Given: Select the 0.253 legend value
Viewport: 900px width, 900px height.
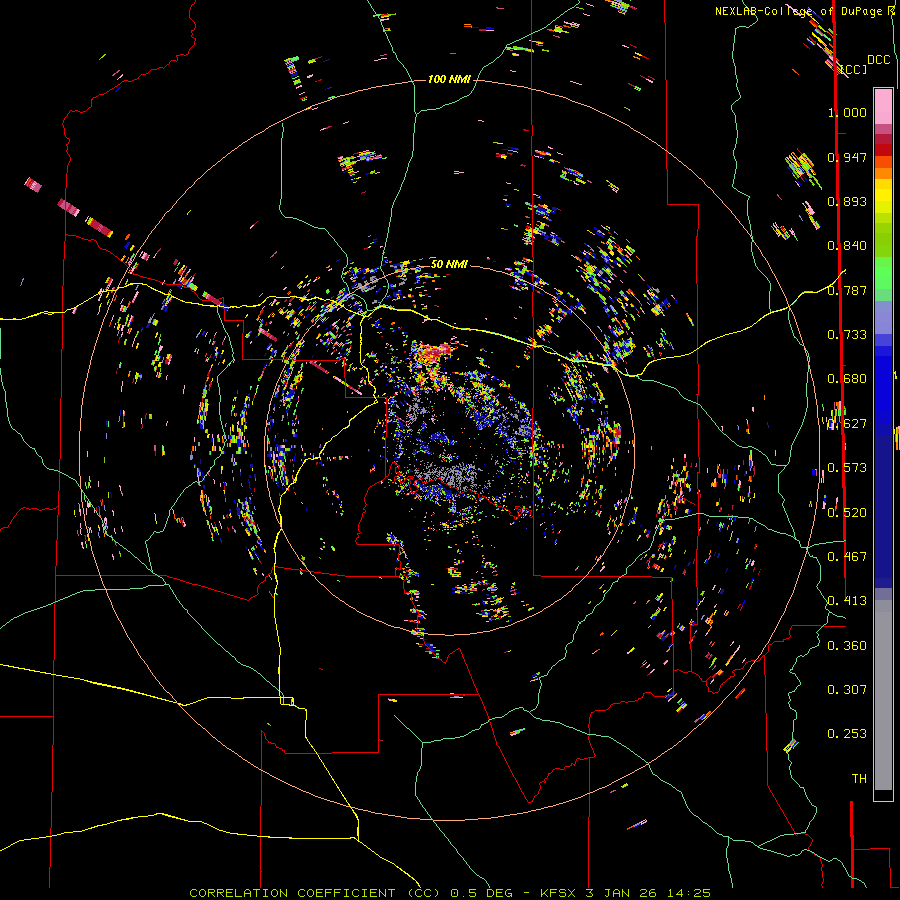Looking at the screenshot, I should 847,734.
